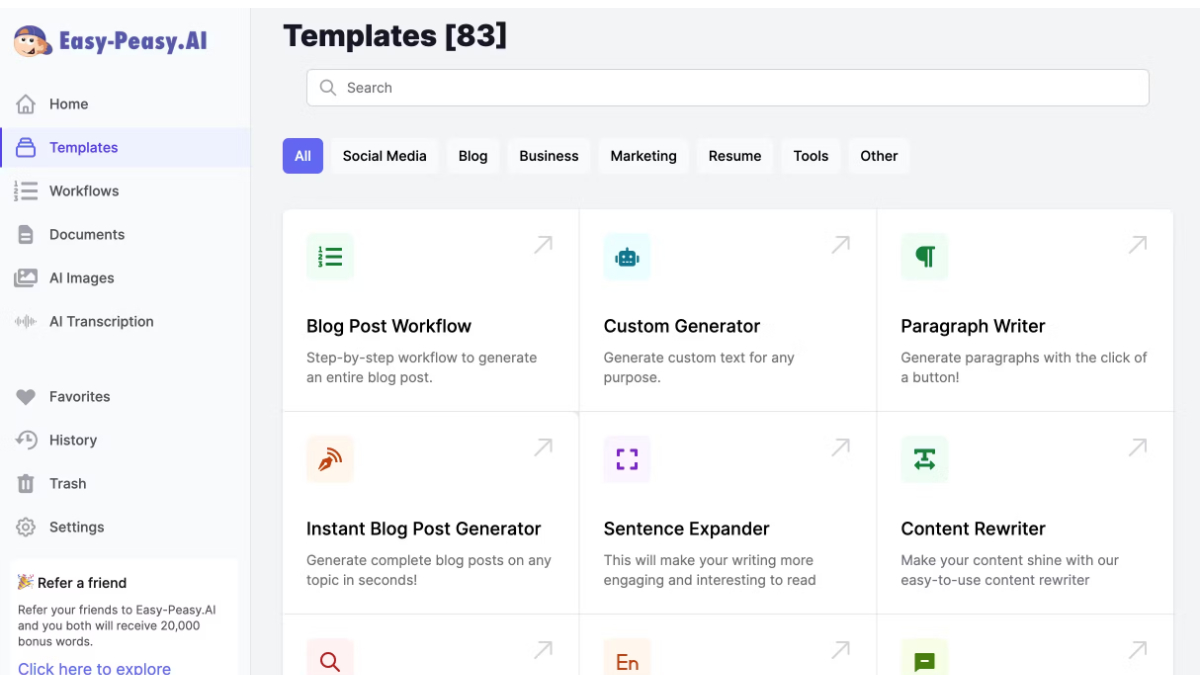Viewport: 1200px width, 675px height.
Task: Open Templates using its sidebar icon
Action: (x=26, y=147)
